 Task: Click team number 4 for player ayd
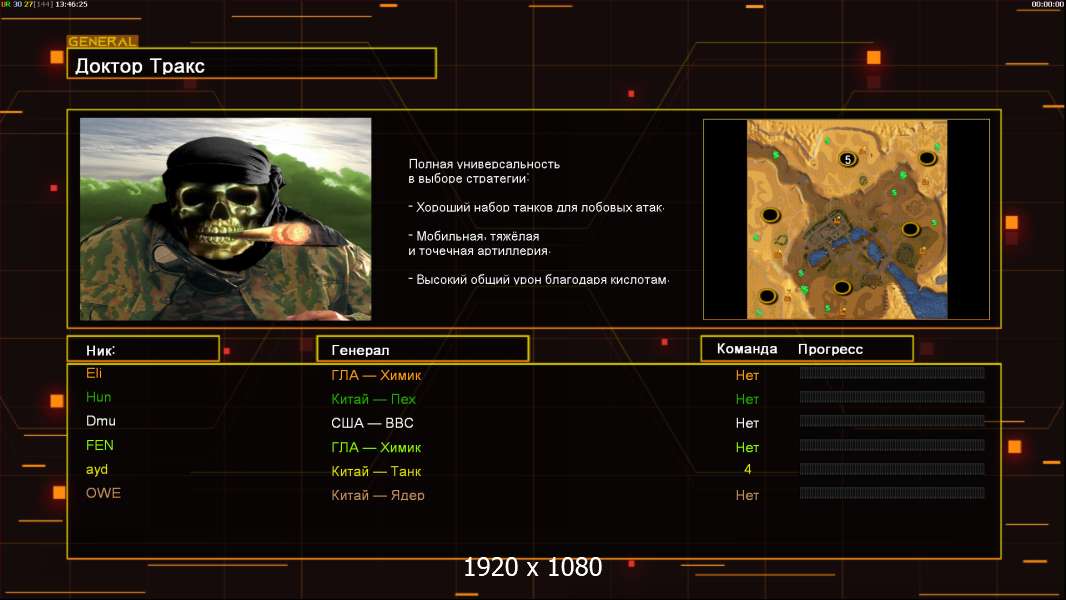(x=747, y=469)
